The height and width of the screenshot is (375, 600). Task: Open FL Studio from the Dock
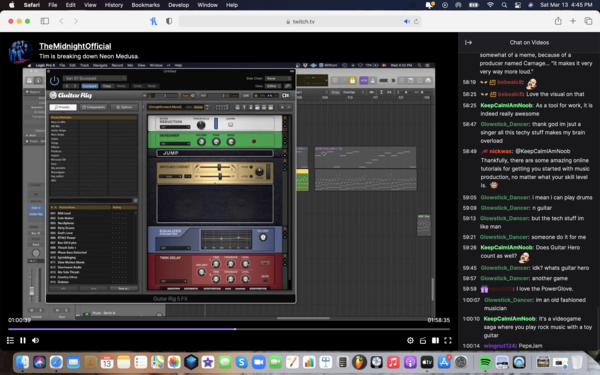tap(359, 362)
